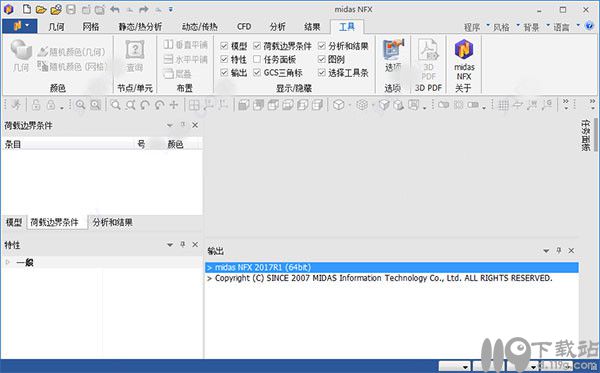This screenshot has width=600, height=373.
Task: Open the 输出 panel dropdown arrow
Action: coord(546,251)
